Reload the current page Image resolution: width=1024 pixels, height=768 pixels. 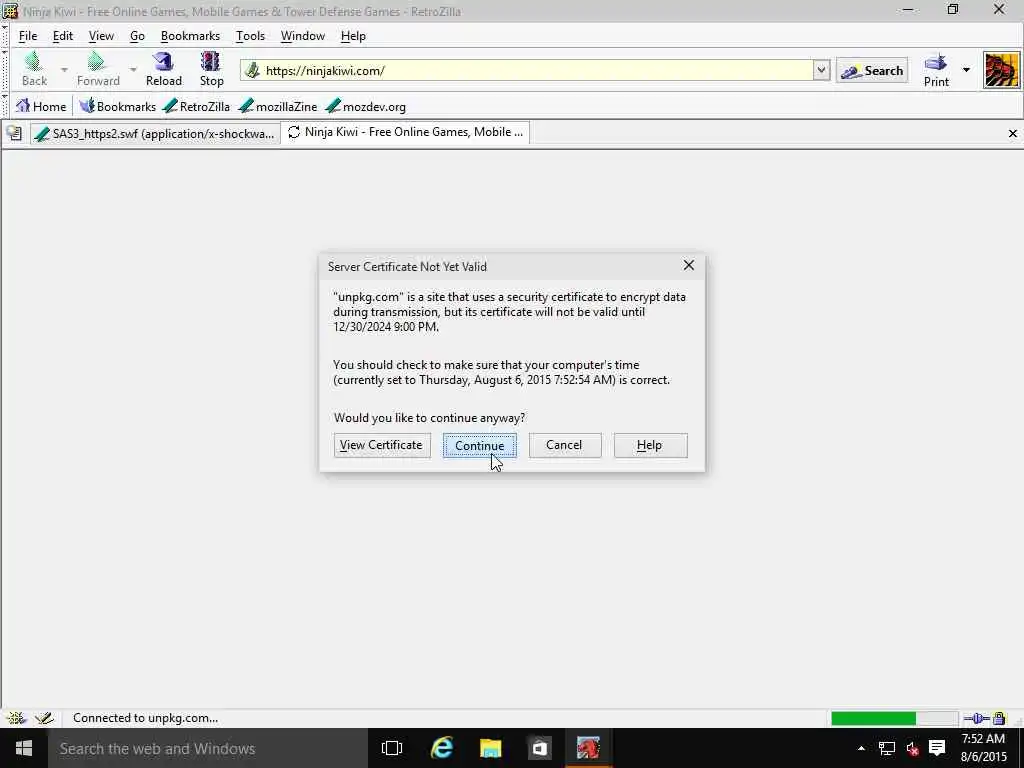pyautogui.click(x=163, y=69)
